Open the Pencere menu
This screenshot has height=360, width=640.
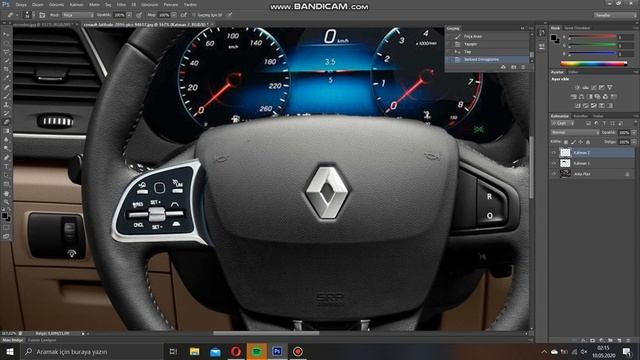(x=171, y=5)
